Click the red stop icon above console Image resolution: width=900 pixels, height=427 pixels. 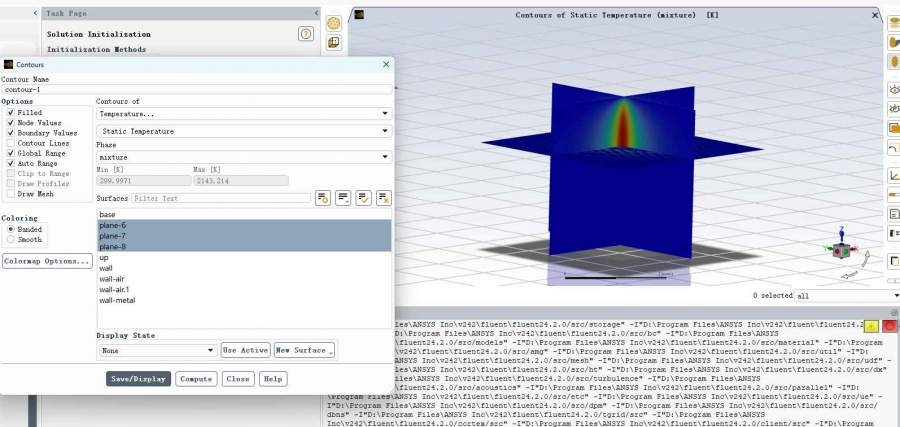tap(890, 326)
